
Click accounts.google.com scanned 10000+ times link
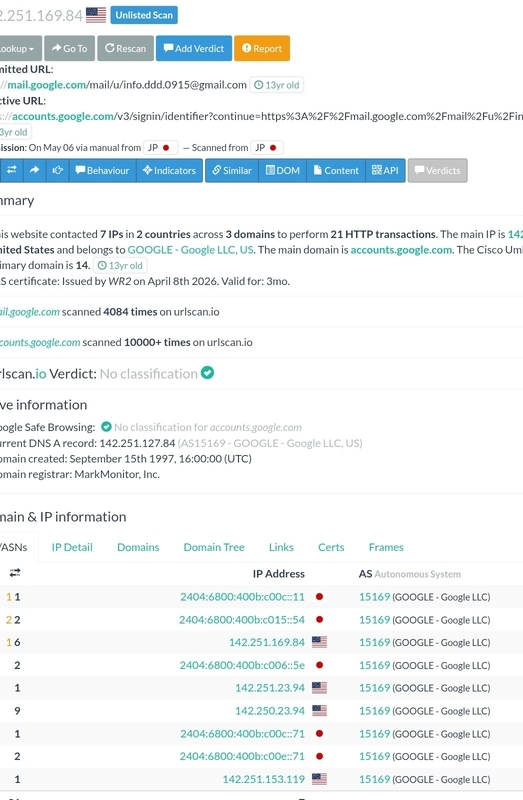point(40,342)
